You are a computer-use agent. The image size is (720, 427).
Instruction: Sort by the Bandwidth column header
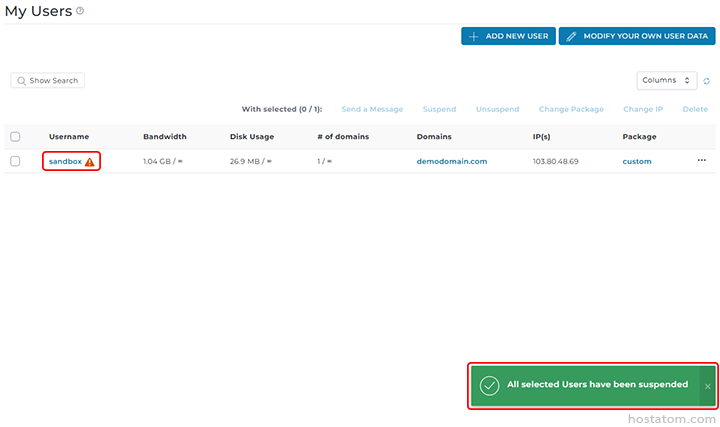(163, 137)
